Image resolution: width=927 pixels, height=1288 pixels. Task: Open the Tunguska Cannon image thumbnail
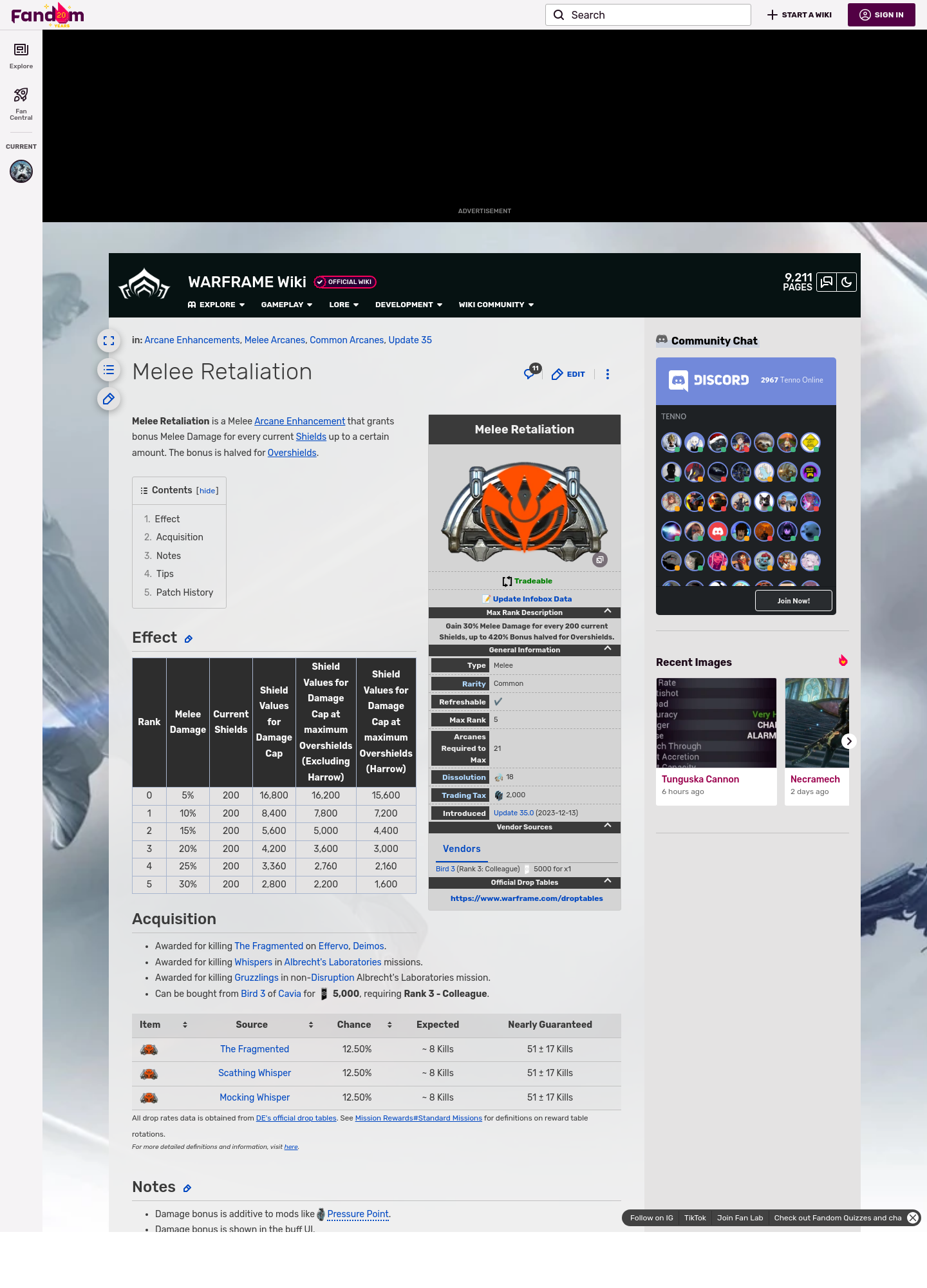click(716, 723)
